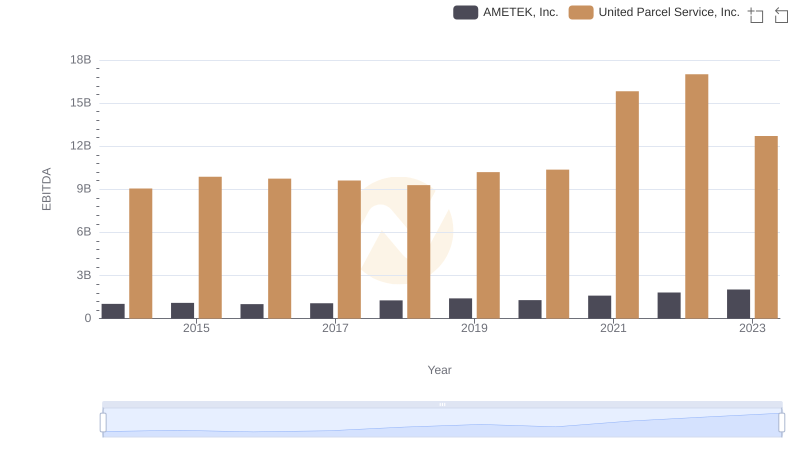Click the United Parcel Service tan swatch
800x461 pixels.
[581, 12]
